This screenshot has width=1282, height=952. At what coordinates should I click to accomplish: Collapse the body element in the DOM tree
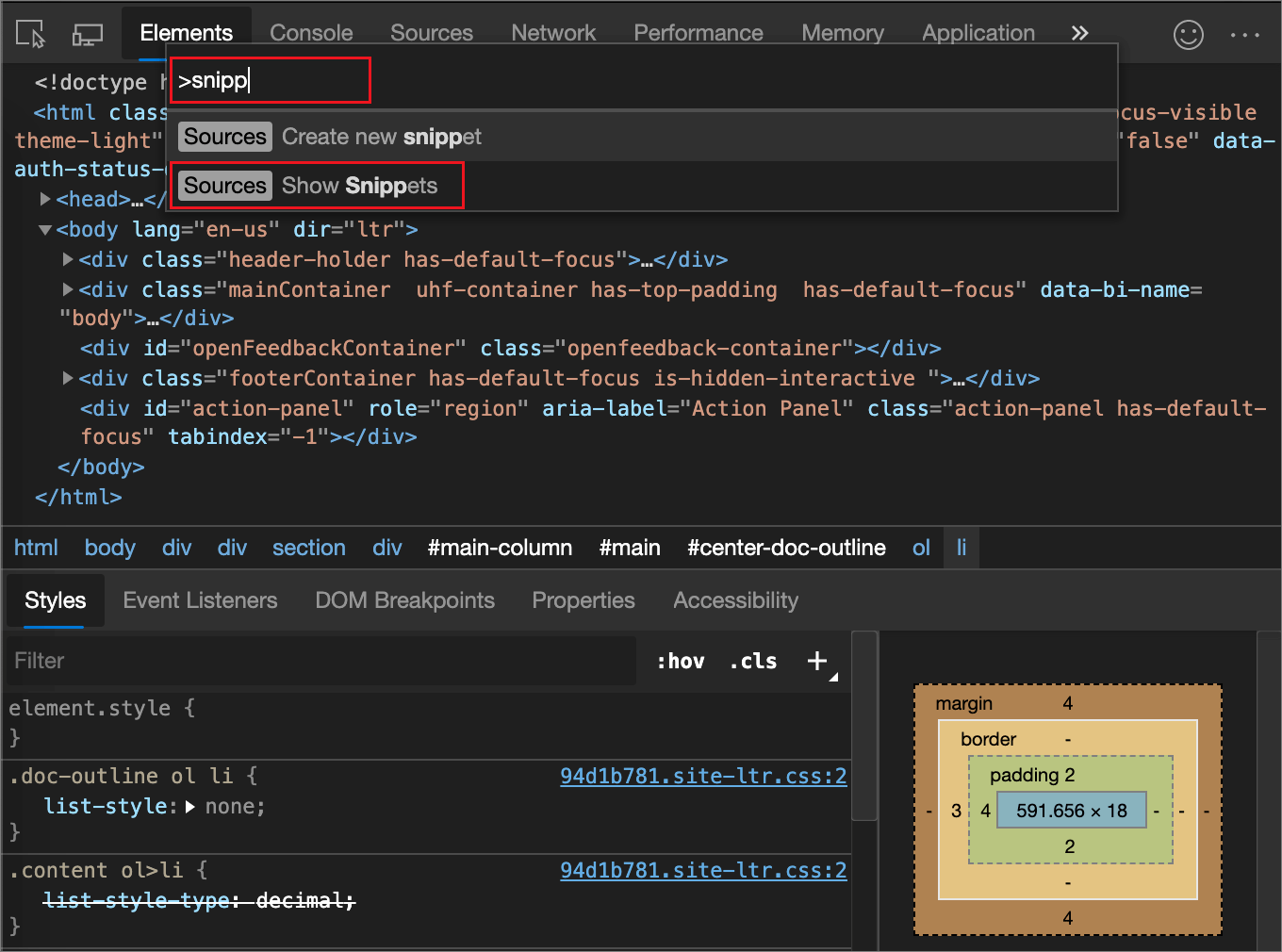(x=44, y=229)
